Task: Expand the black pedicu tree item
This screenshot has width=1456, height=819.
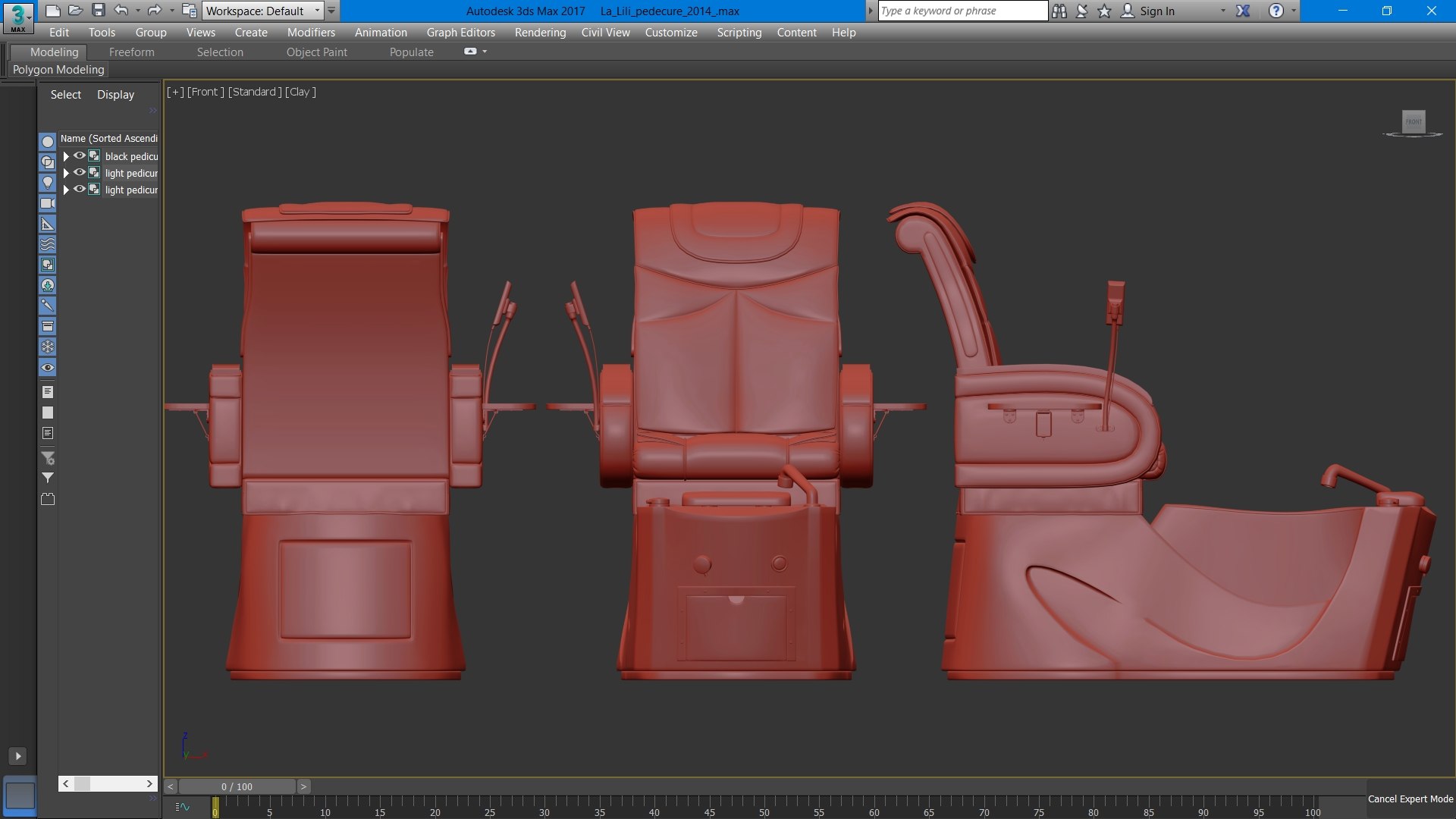Action: 66,156
